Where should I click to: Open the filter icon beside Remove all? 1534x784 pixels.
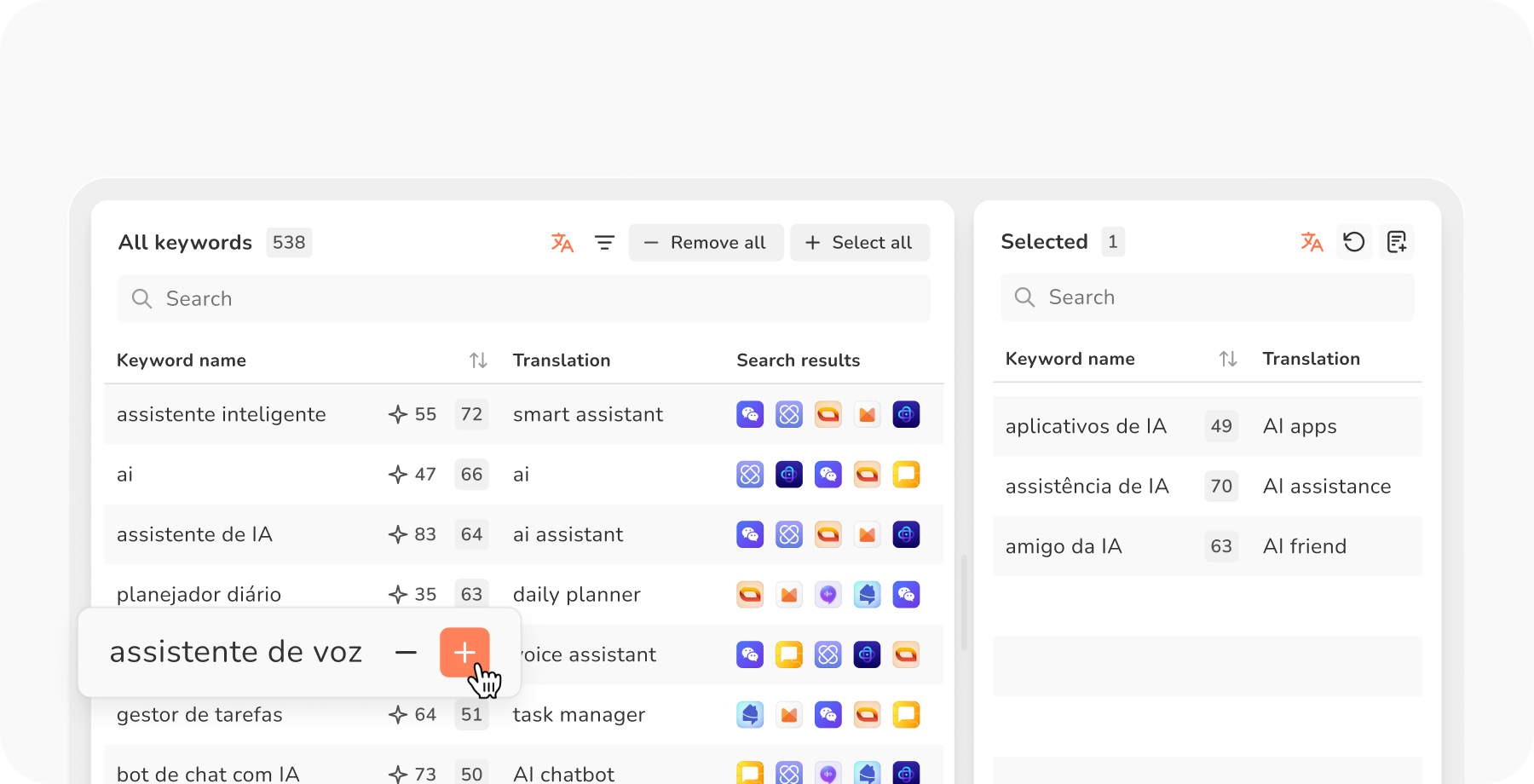point(604,243)
